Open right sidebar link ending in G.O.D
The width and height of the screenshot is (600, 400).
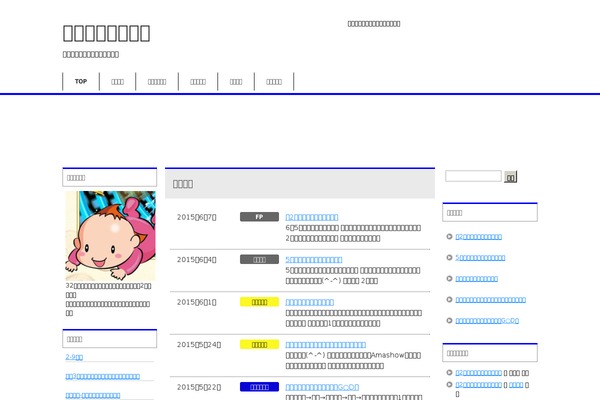[x=487, y=321]
